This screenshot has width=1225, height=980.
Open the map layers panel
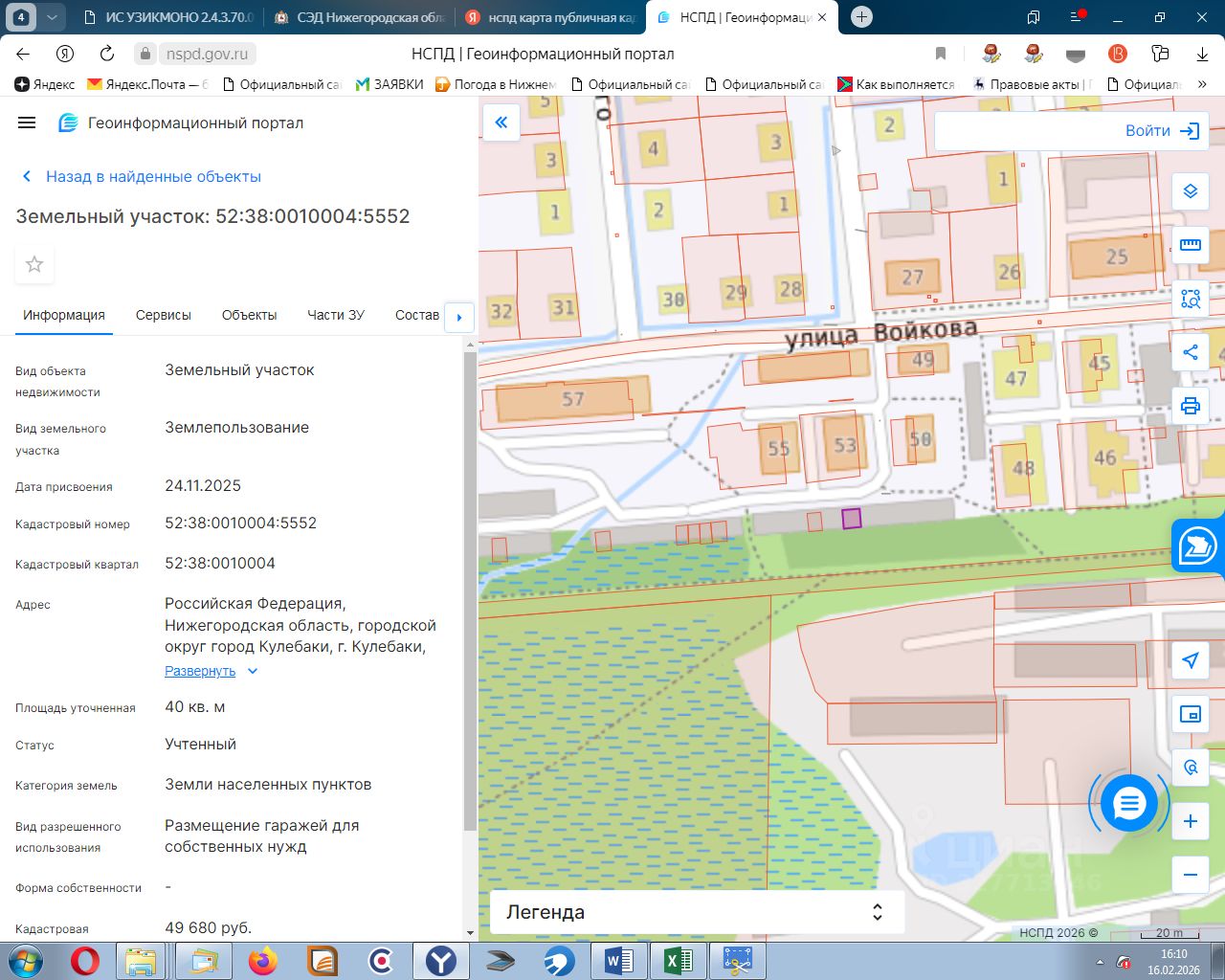pos(1190,191)
